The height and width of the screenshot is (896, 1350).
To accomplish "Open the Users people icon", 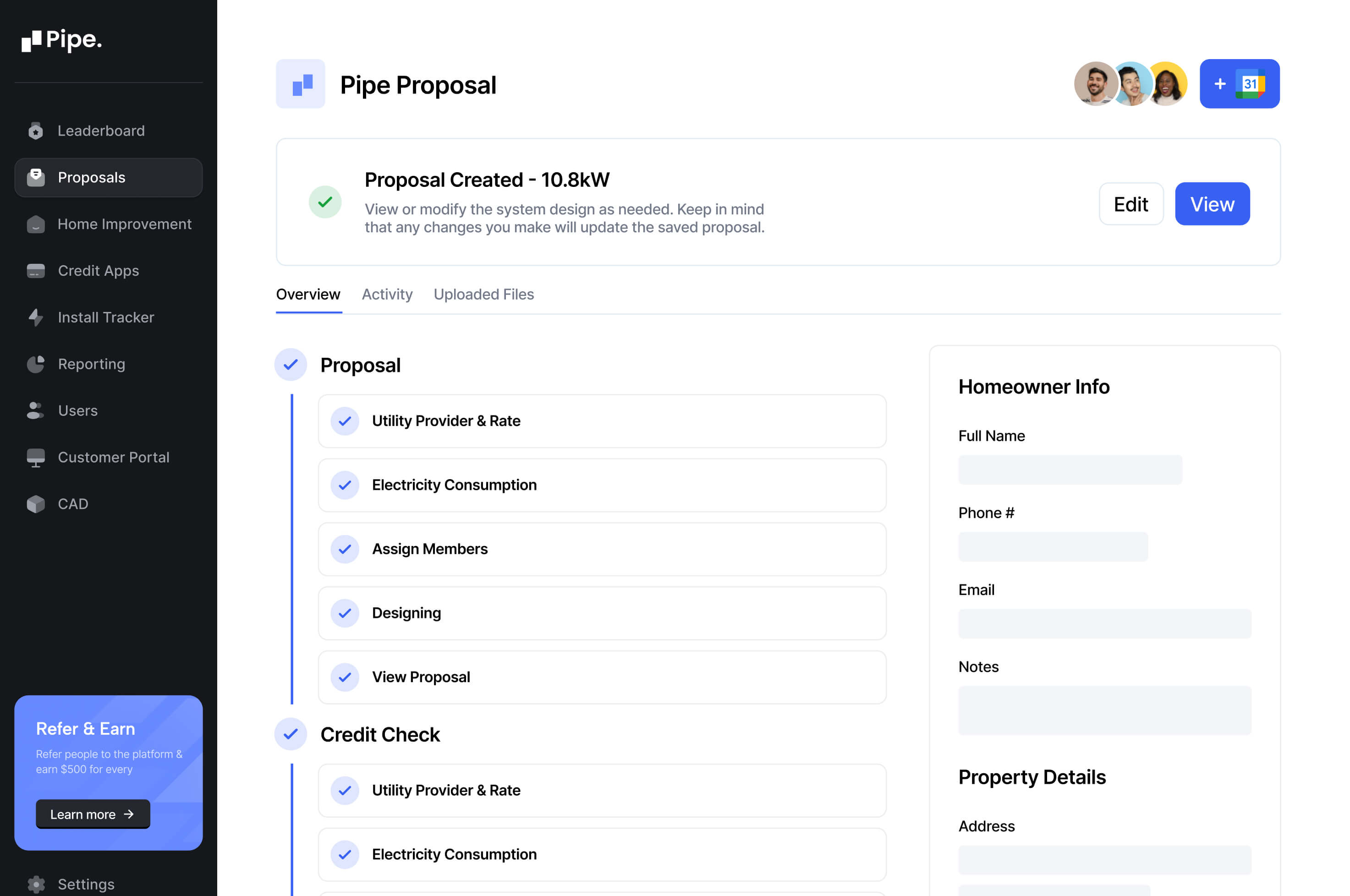I will [35, 410].
